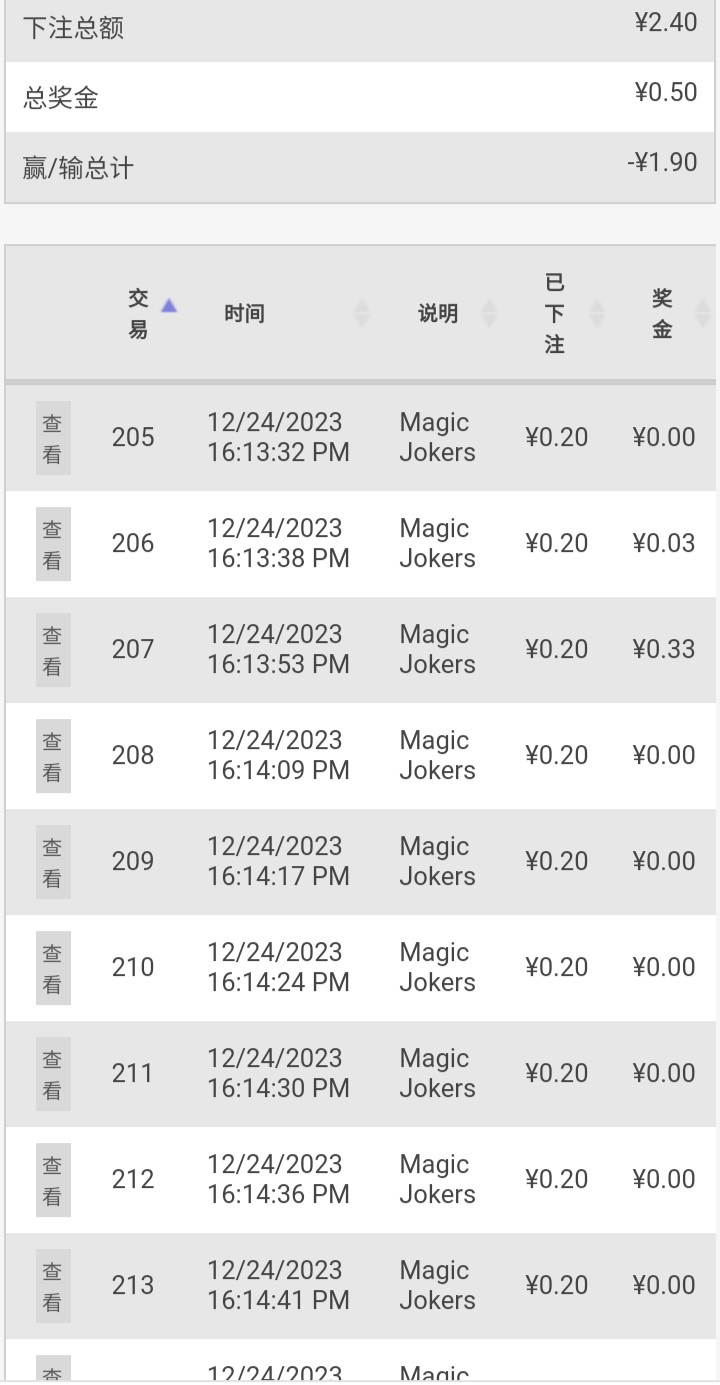Sort table by 时间 column arrows
Viewport: 720px width, 1385px height.
362,314
